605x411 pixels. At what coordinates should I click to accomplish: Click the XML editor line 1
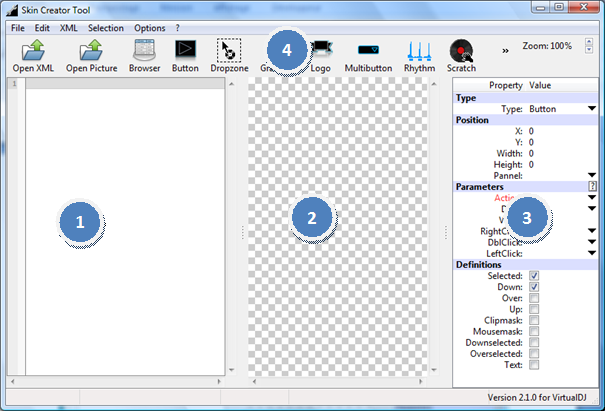click(125, 83)
